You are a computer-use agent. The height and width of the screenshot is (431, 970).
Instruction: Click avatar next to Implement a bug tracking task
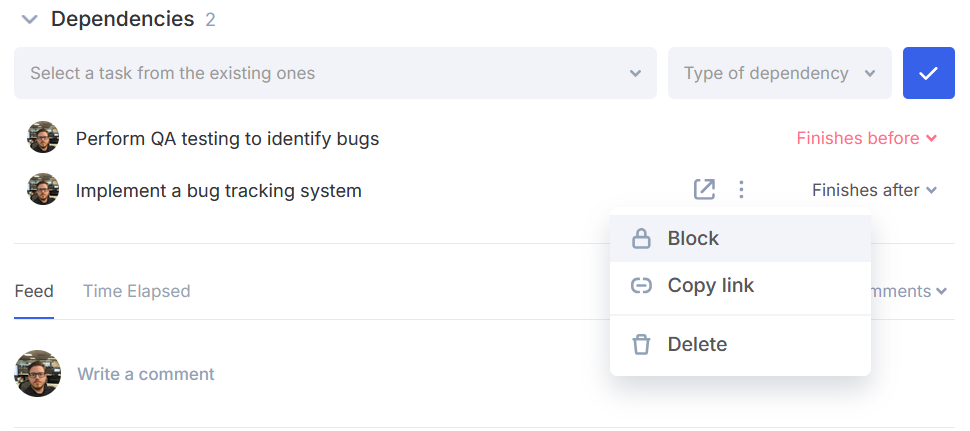[43, 189]
